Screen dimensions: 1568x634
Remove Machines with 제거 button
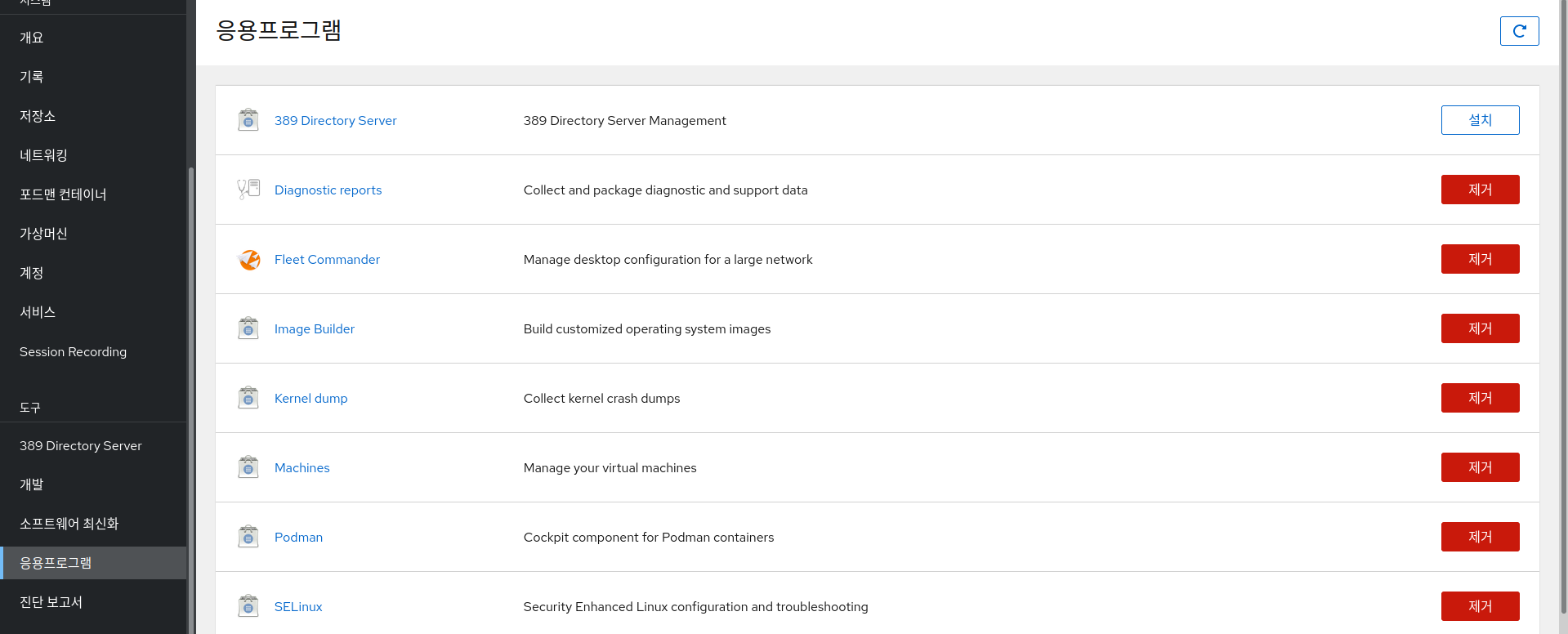tap(1480, 467)
